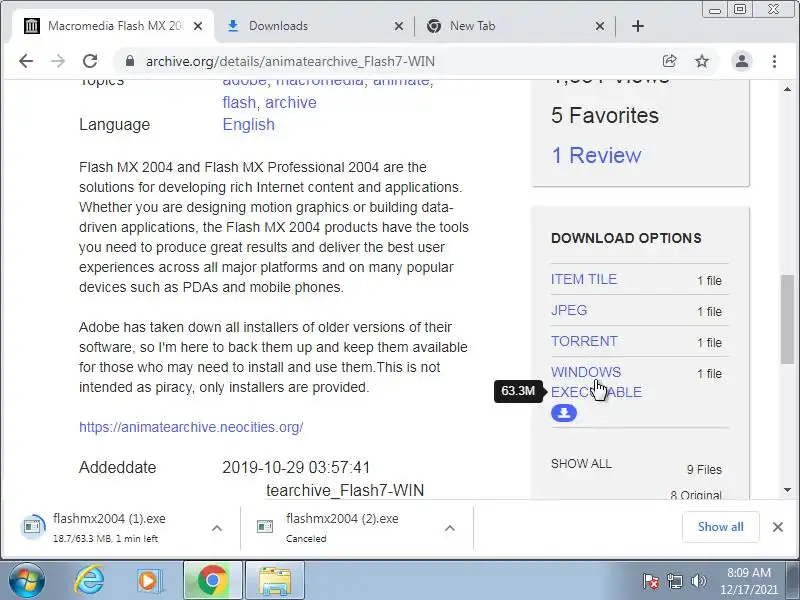800x600 pixels.
Task: Select the Macromedia Flash MX tab
Action: coord(110,26)
